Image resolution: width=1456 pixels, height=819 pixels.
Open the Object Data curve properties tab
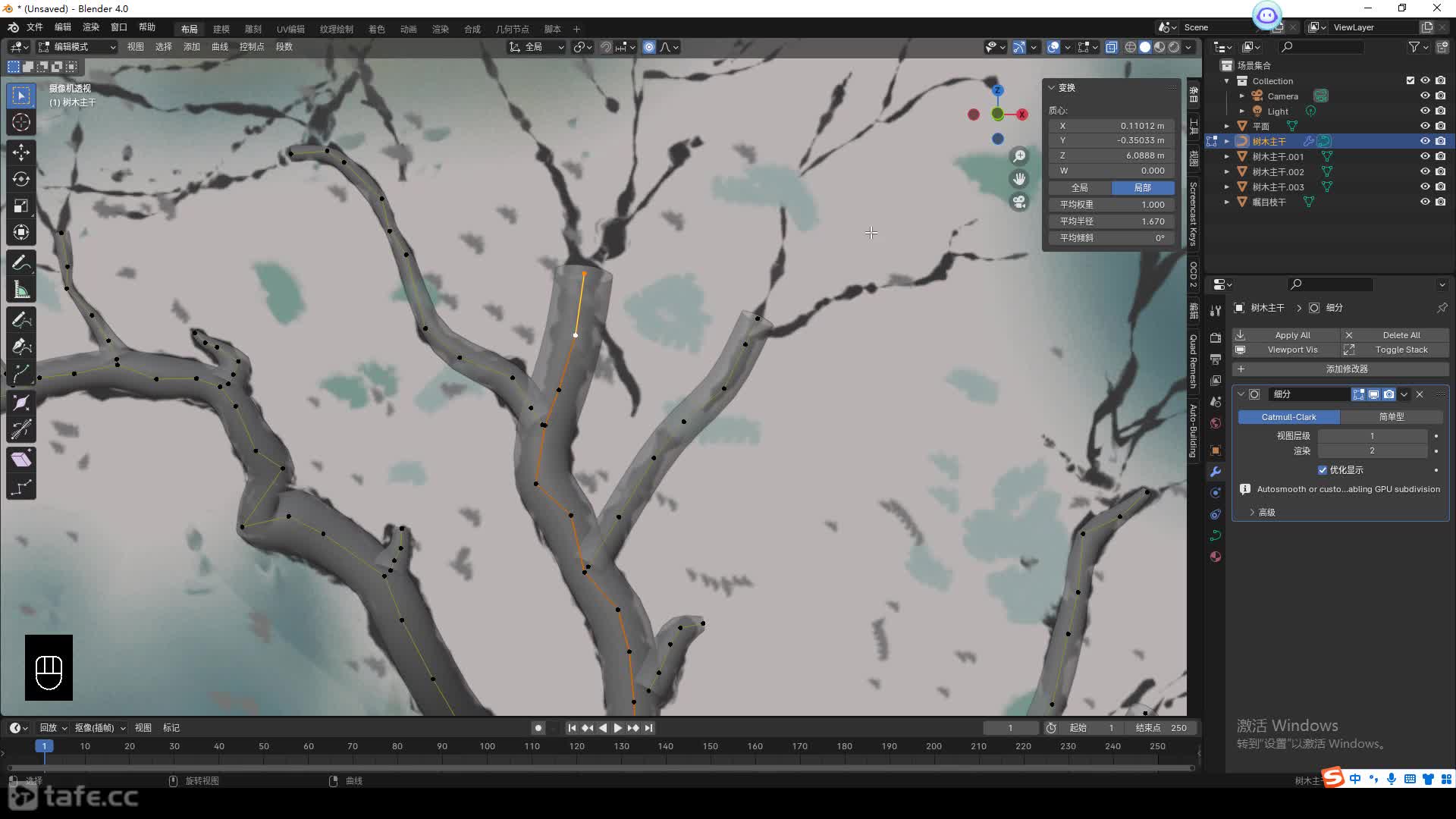pyautogui.click(x=1216, y=535)
